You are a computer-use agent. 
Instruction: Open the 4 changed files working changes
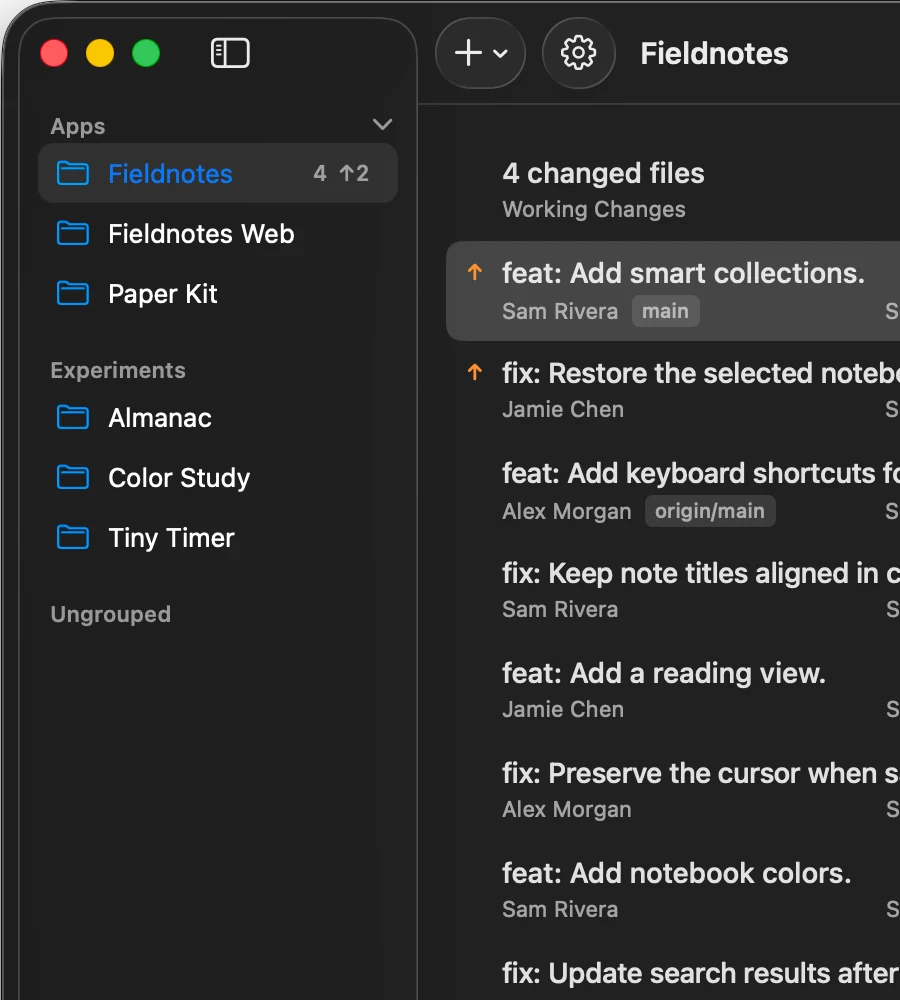(673, 190)
